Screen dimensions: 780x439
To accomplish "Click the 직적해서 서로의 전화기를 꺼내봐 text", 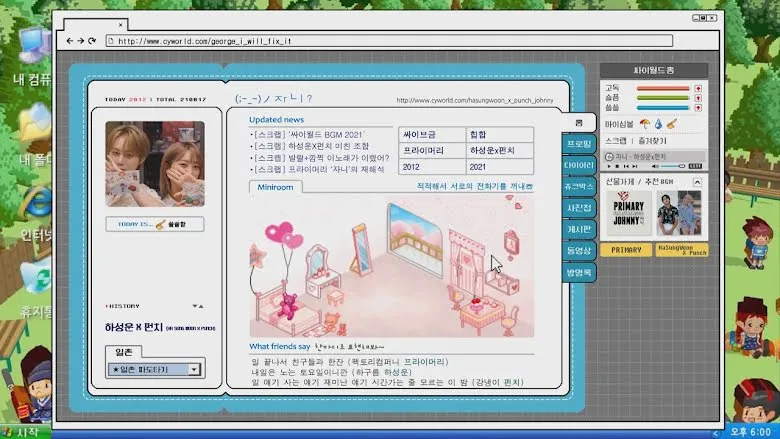I will point(475,186).
